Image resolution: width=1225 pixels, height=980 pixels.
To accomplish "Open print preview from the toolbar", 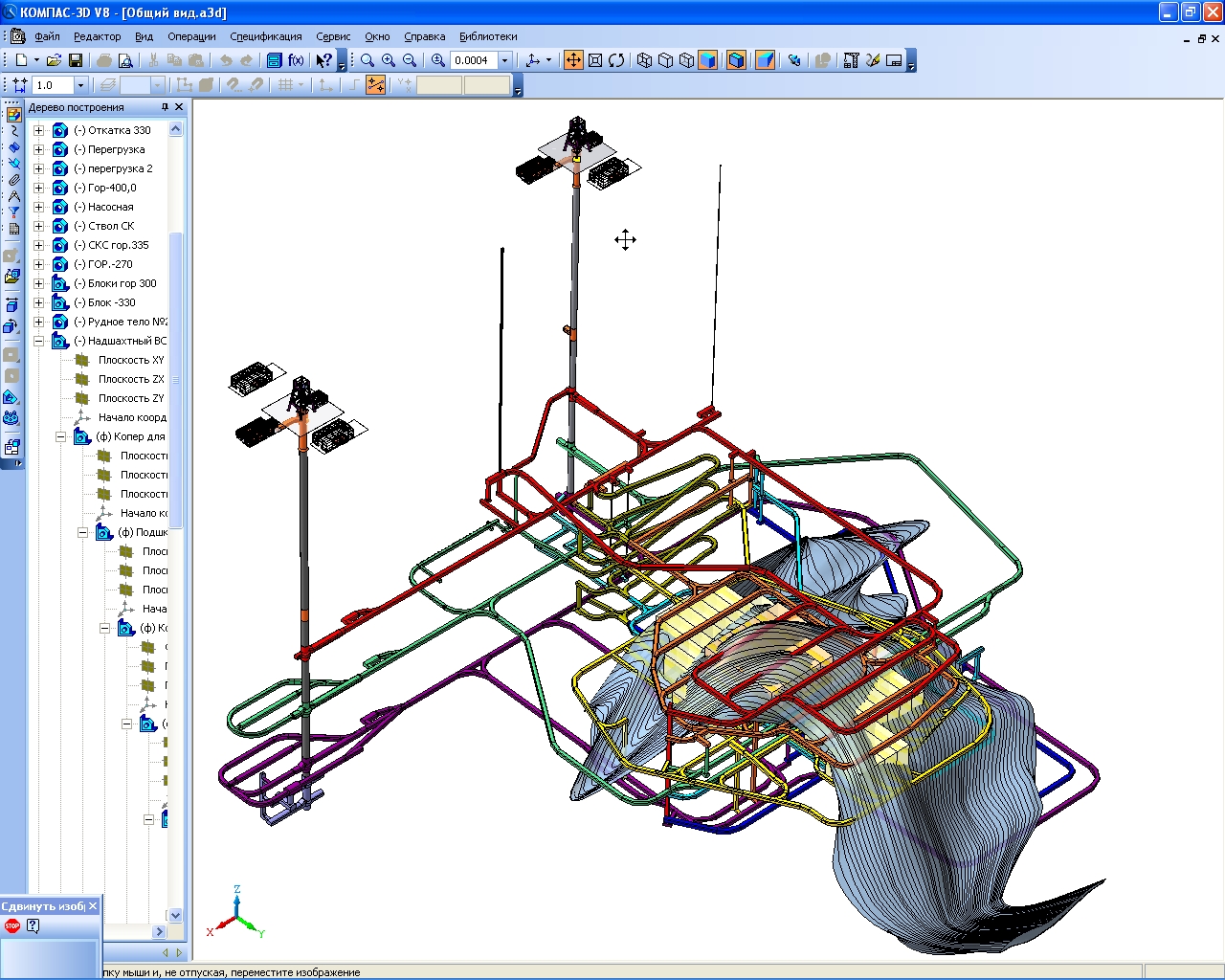I will tap(125, 60).
